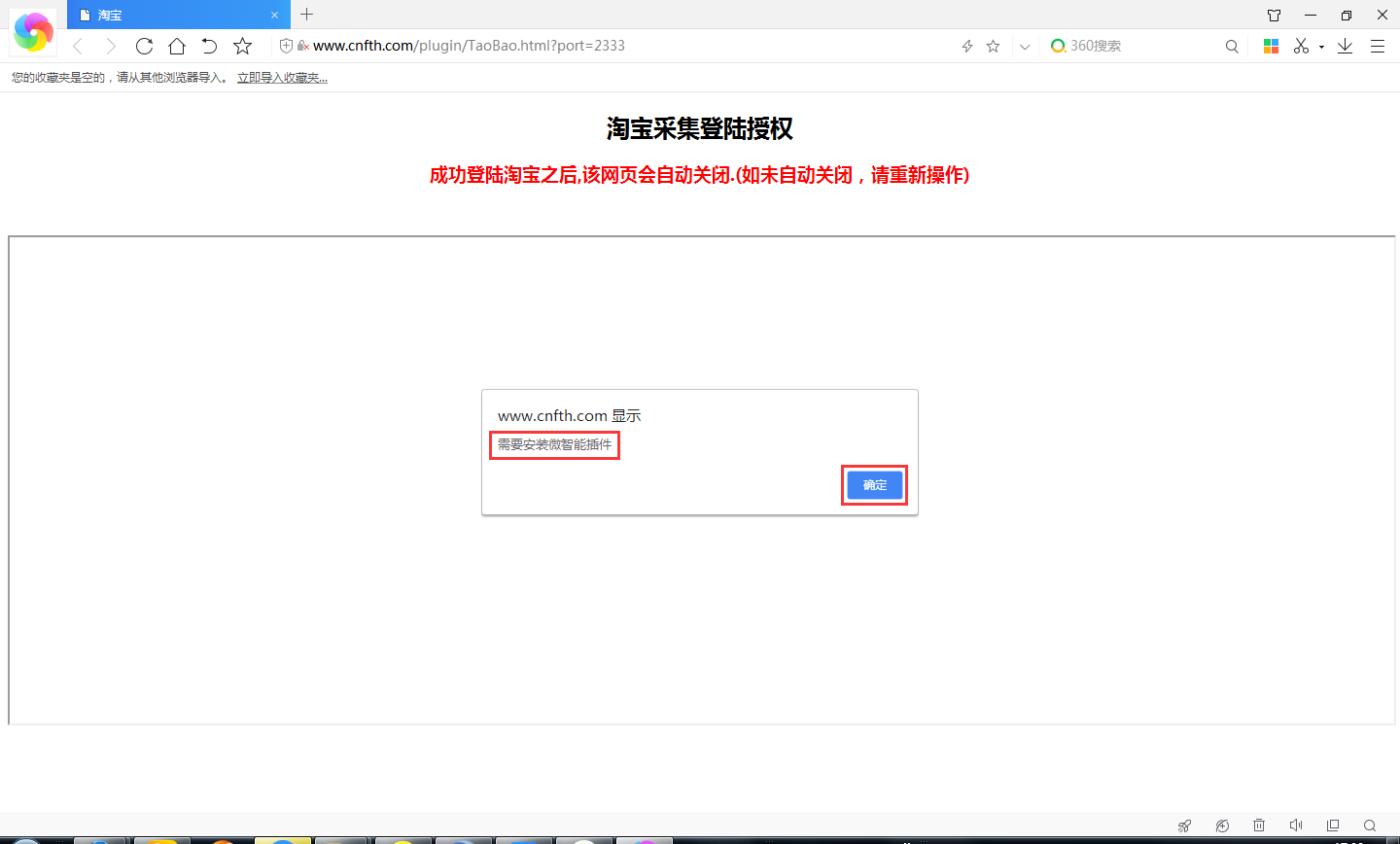Click the scissors screenshot tool
1400x844 pixels.
1301,46
